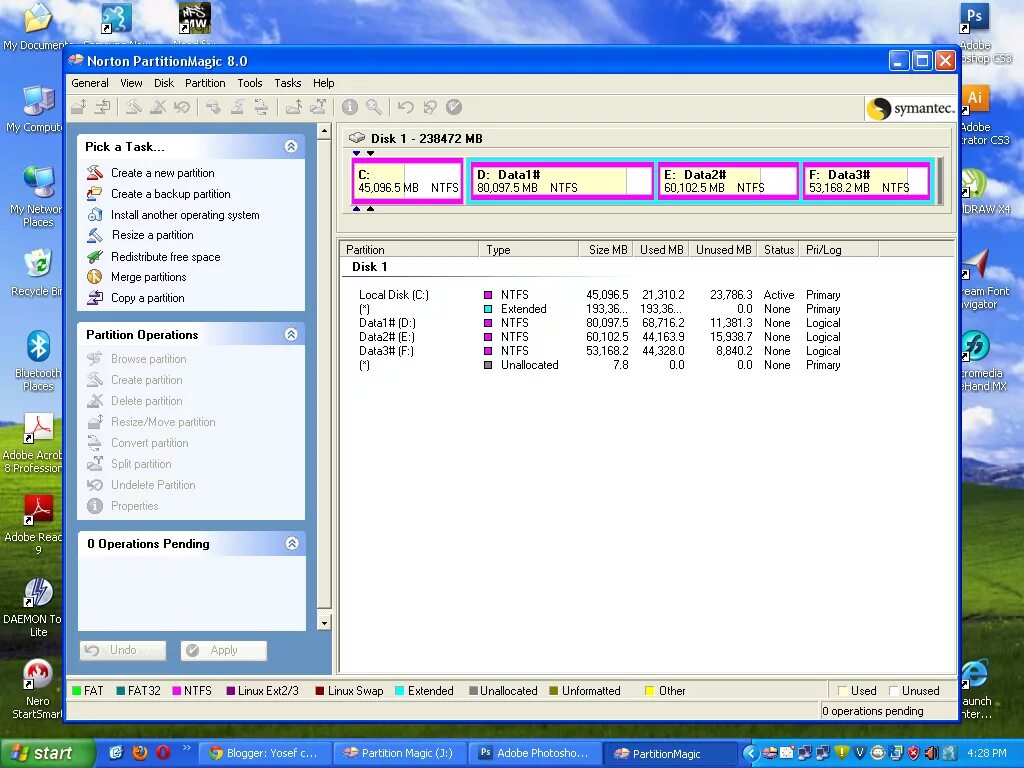Toggle the Used legend checkbox

pos(842,691)
